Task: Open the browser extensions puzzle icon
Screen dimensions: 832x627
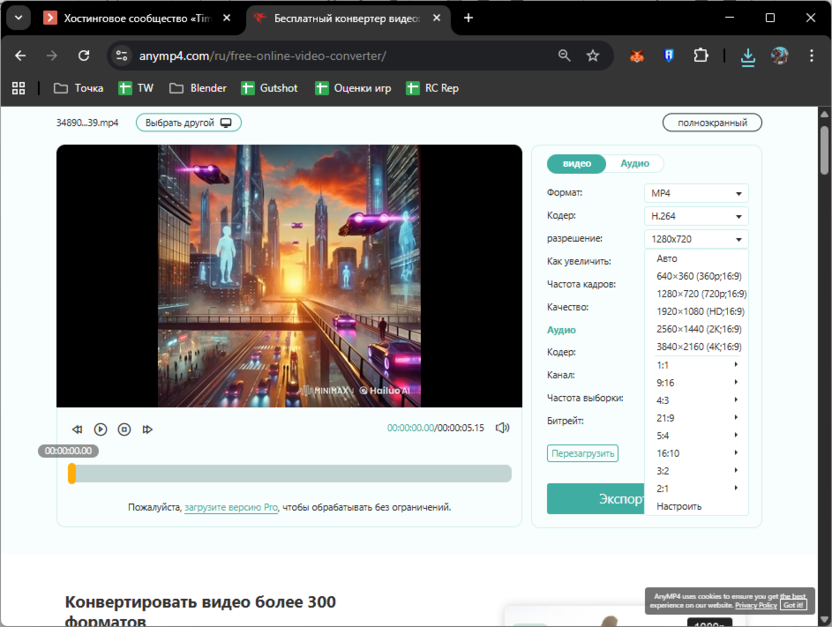Action: (702, 56)
